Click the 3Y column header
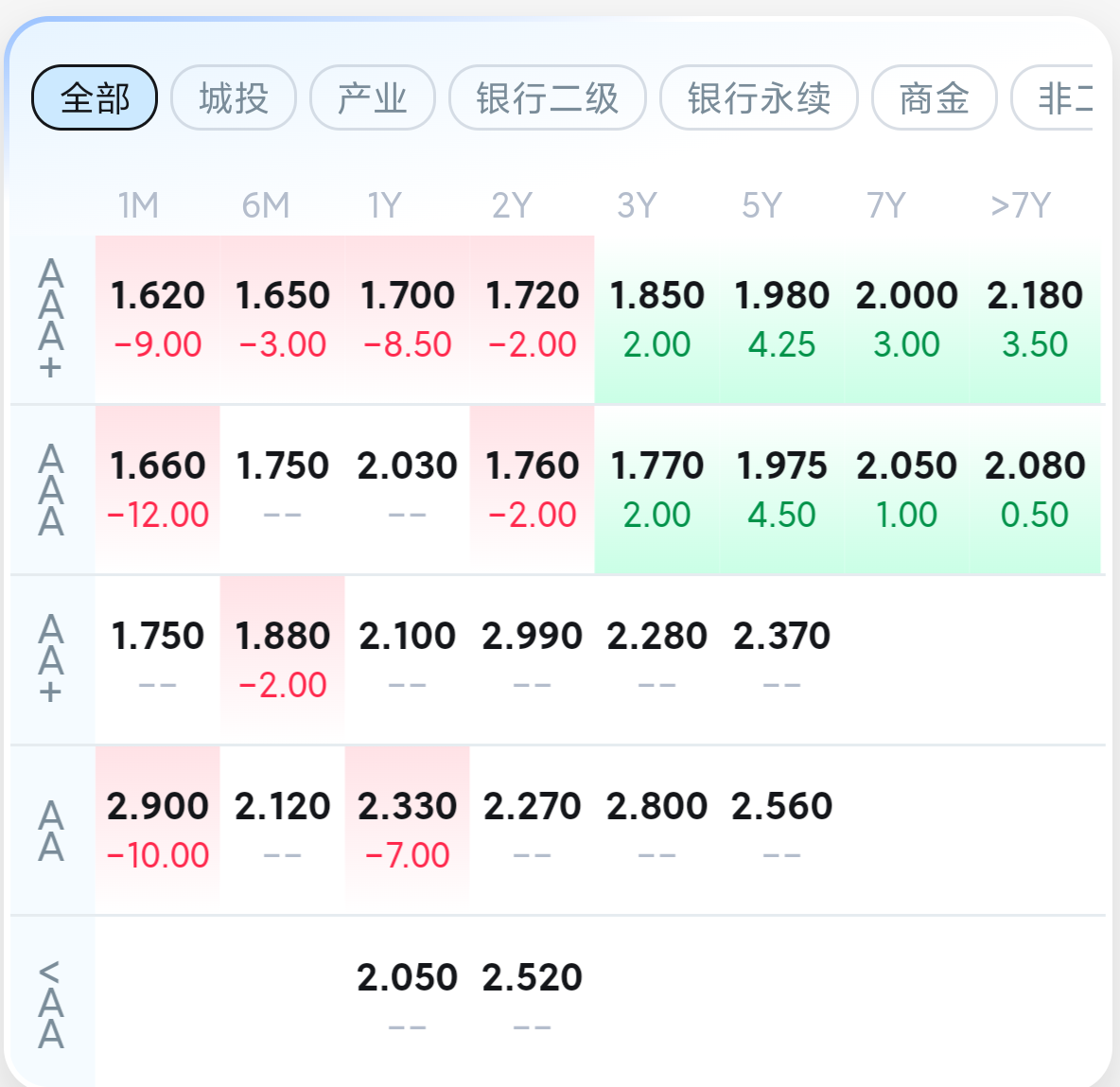Viewport: 1120px width, 1087px height. pyautogui.click(x=637, y=205)
